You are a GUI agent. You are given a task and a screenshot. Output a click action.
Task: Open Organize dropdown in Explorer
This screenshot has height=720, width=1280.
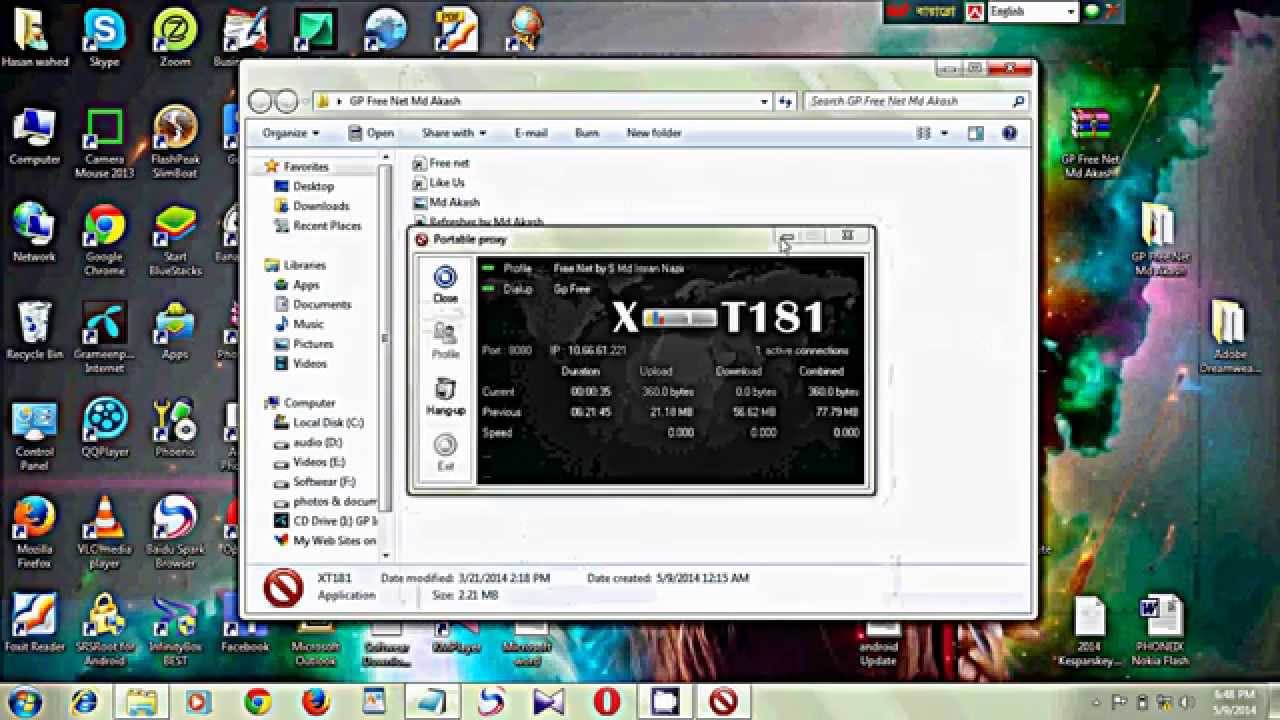point(290,133)
